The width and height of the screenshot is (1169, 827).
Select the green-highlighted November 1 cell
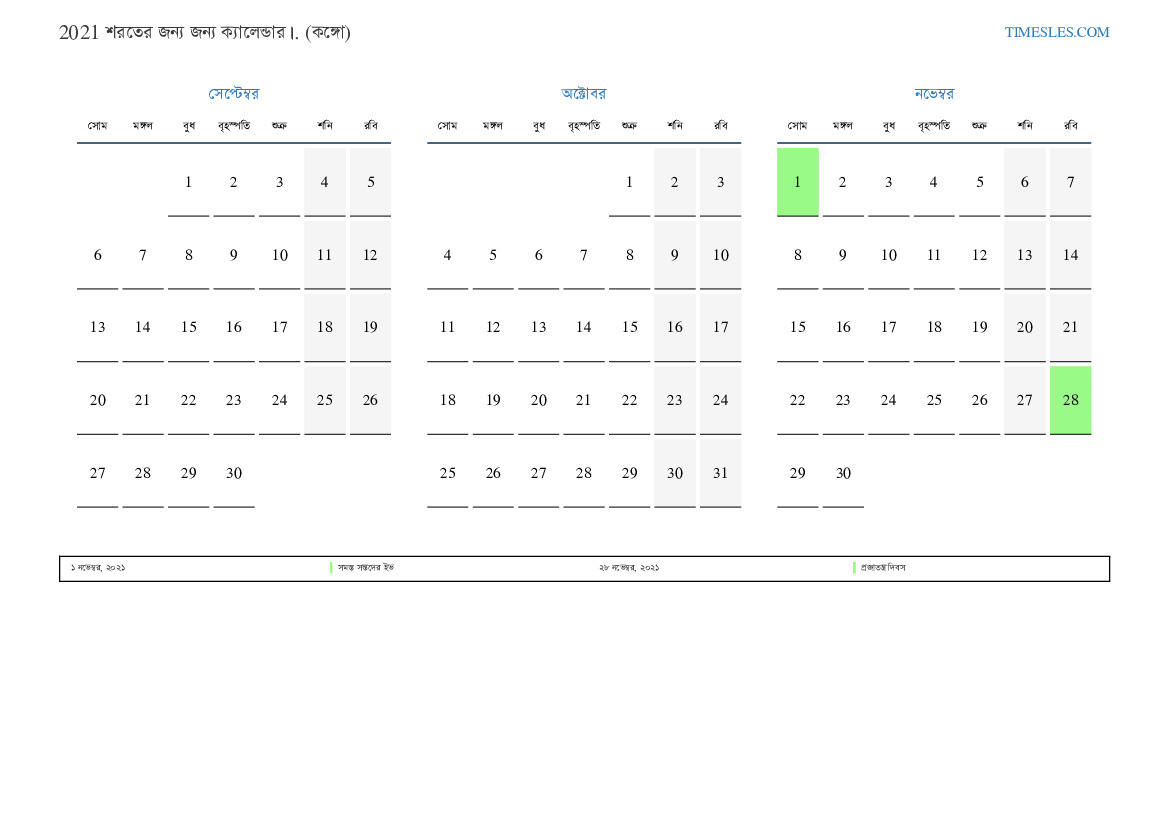pyautogui.click(x=797, y=182)
